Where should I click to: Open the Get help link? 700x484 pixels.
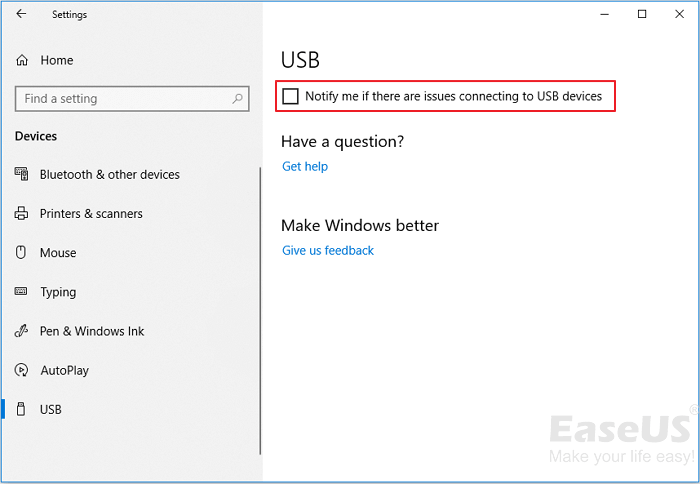[305, 166]
